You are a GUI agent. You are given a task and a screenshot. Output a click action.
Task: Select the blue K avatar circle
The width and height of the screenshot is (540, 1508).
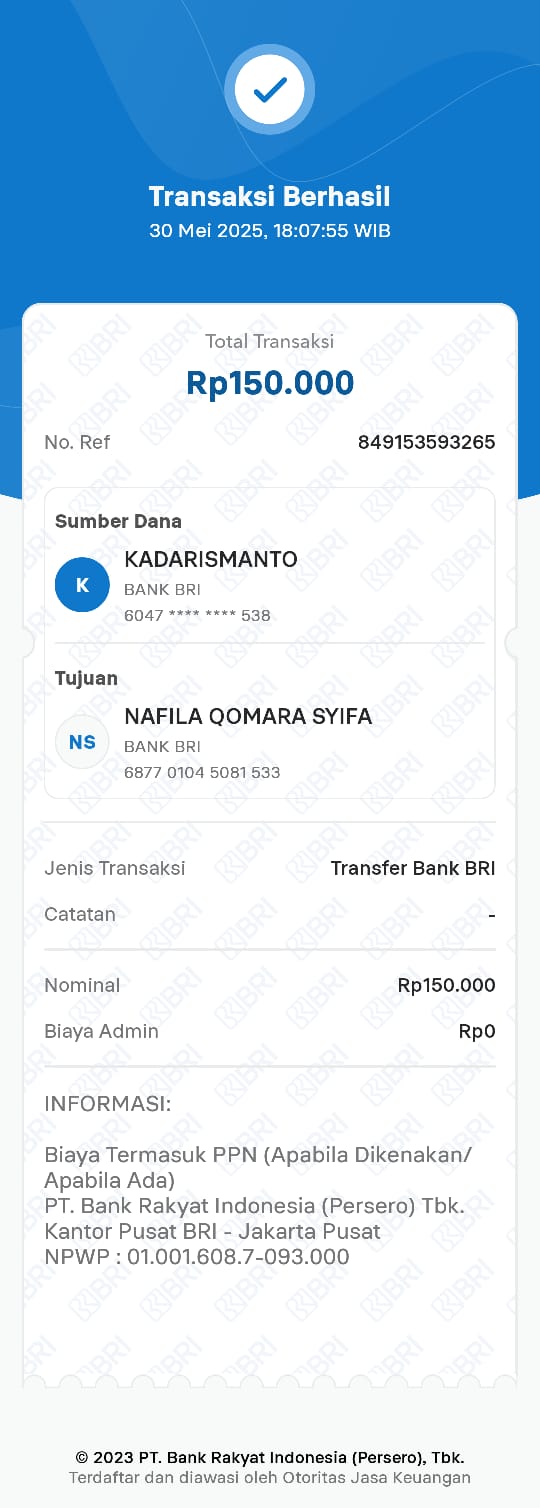82,585
